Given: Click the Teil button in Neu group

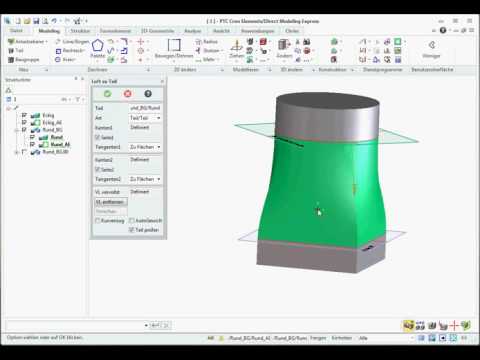Looking at the screenshot, I should click(x=16, y=51).
